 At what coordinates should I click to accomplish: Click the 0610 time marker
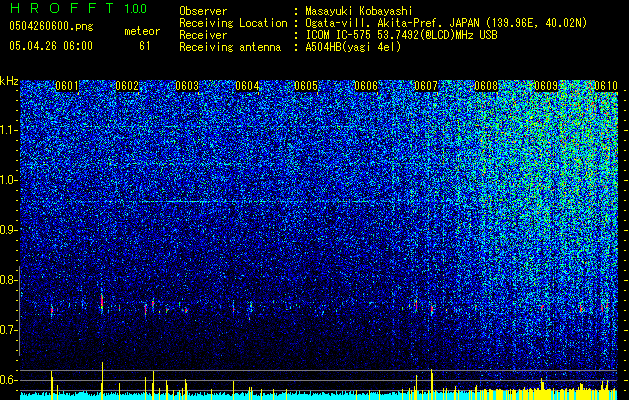tap(606, 86)
